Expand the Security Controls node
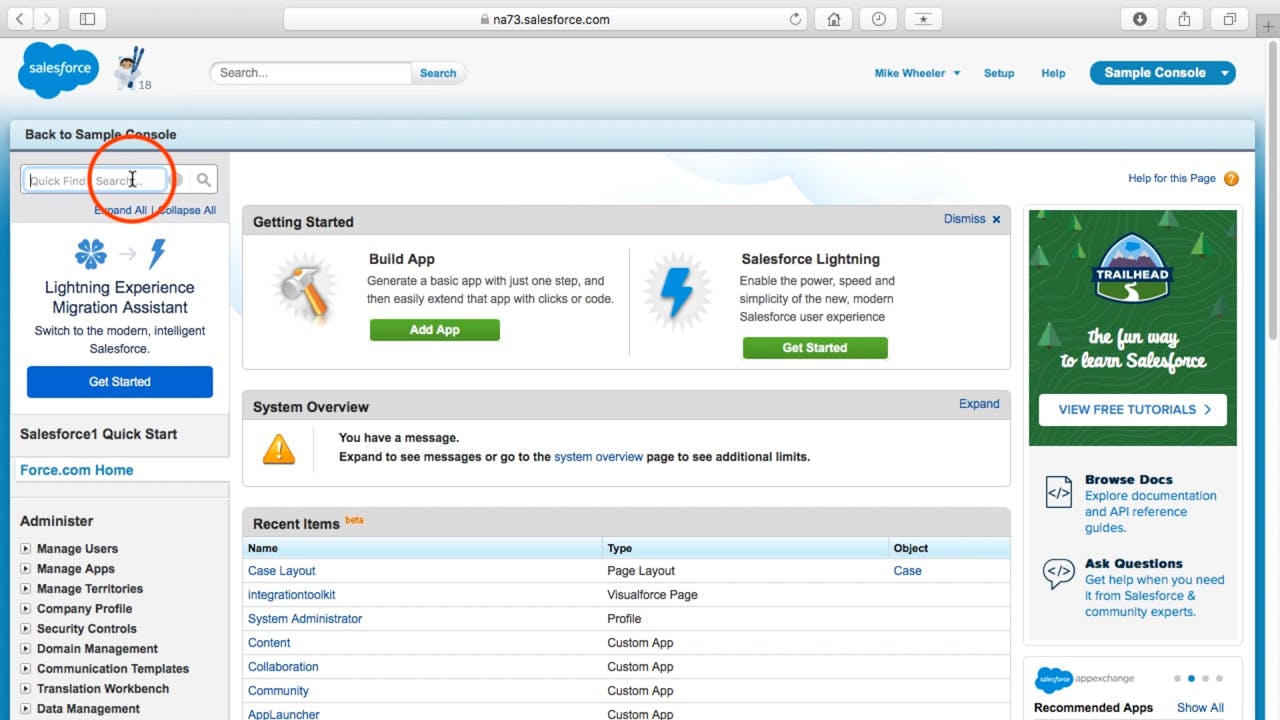This screenshot has width=1280, height=720. coord(26,629)
